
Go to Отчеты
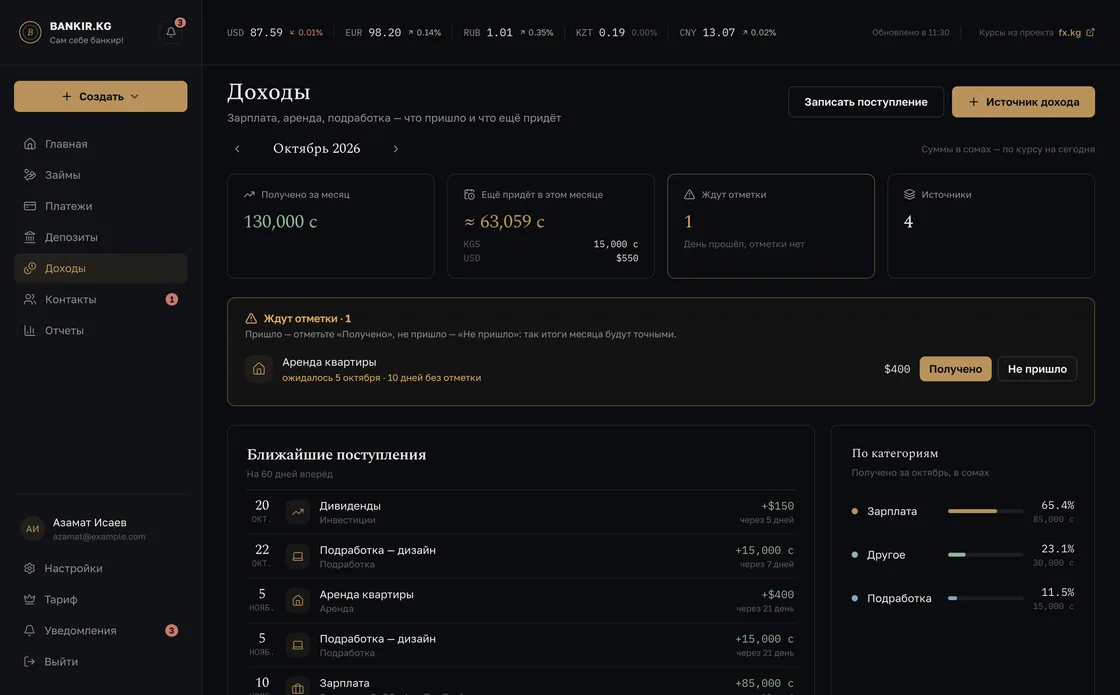[x=101, y=330]
